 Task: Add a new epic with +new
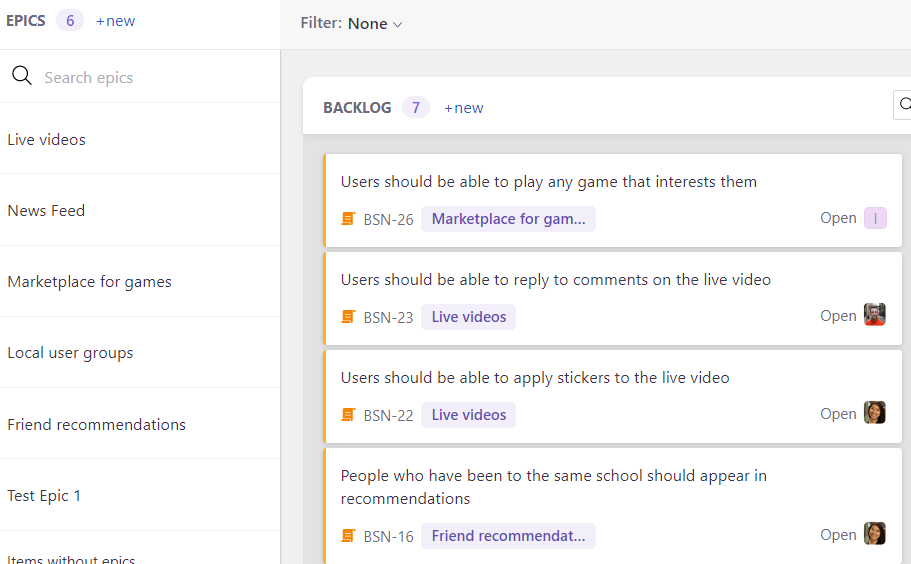click(x=115, y=21)
